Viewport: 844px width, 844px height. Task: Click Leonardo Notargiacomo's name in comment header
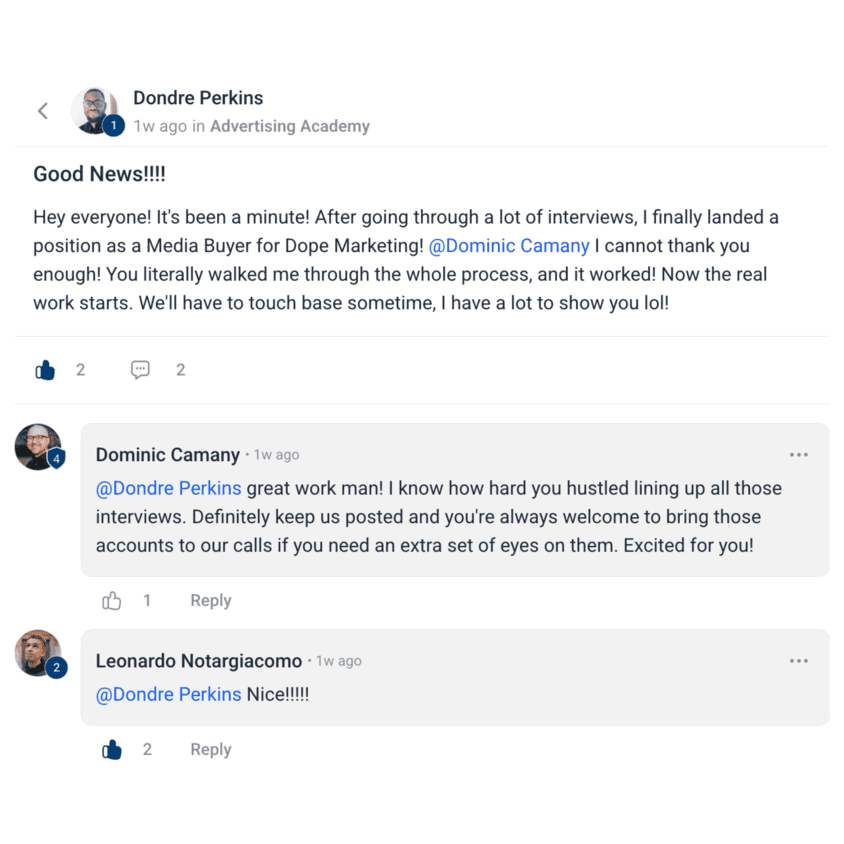[198, 661]
